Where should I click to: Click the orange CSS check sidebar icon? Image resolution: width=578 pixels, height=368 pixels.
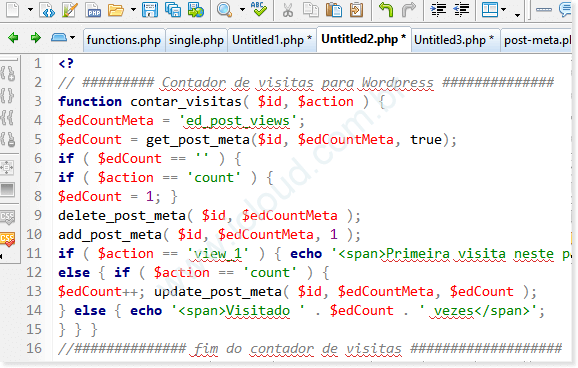tap(7, 240)
